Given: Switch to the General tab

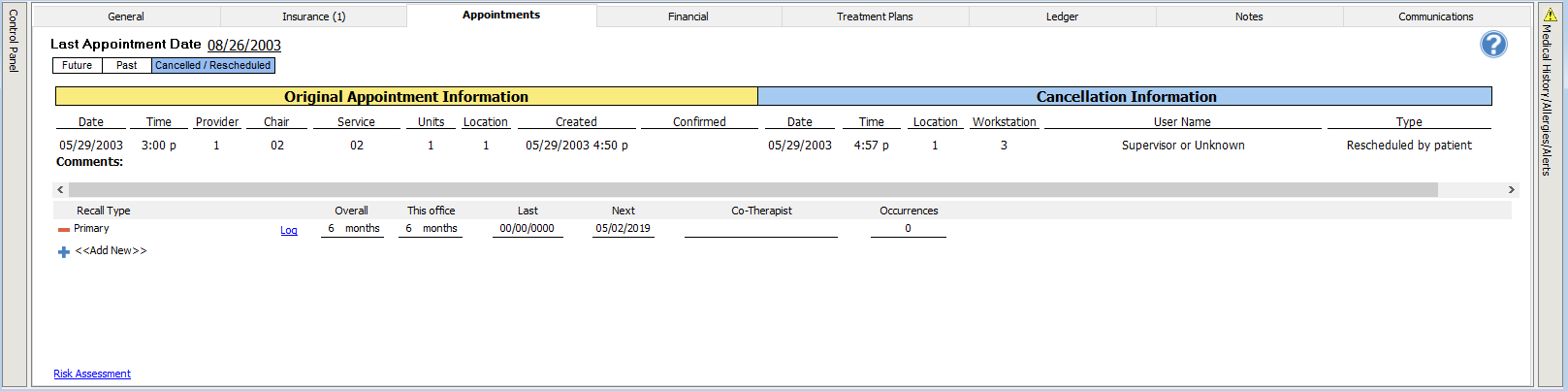Looking at the screenshot, I should (126, 16).
